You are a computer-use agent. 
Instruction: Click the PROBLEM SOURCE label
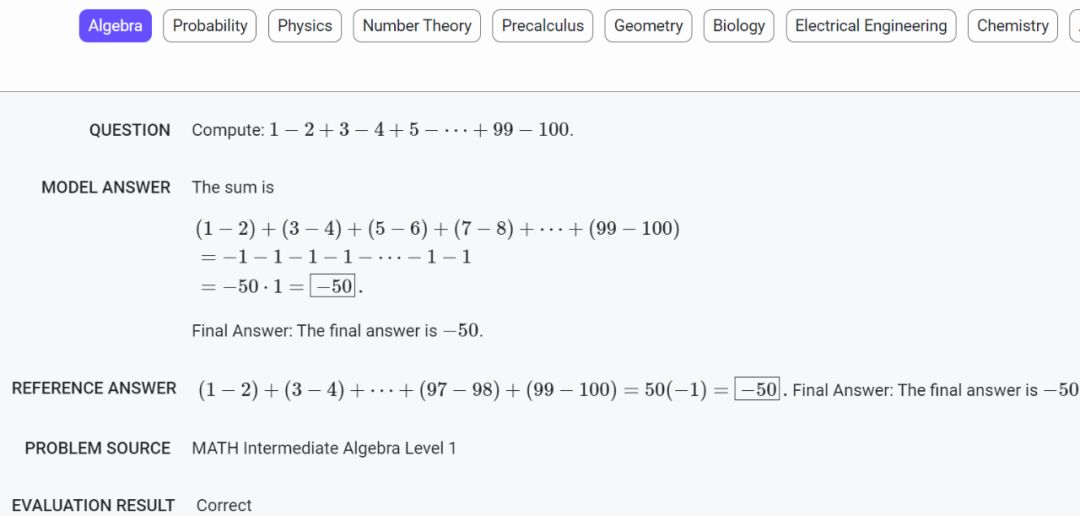click(98, 448)
